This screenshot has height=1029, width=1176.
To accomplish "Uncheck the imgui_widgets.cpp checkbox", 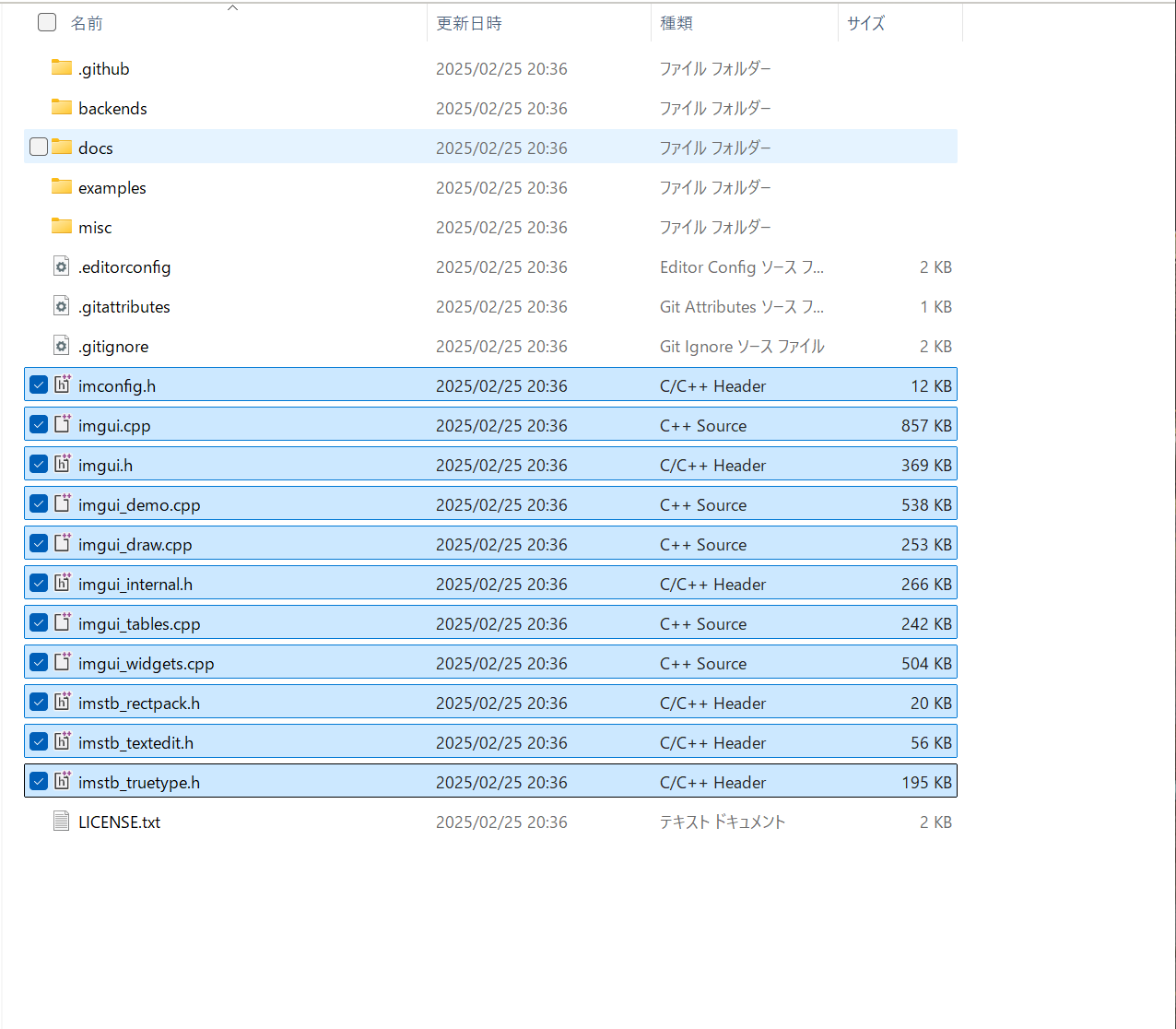I will coord(39,662).
